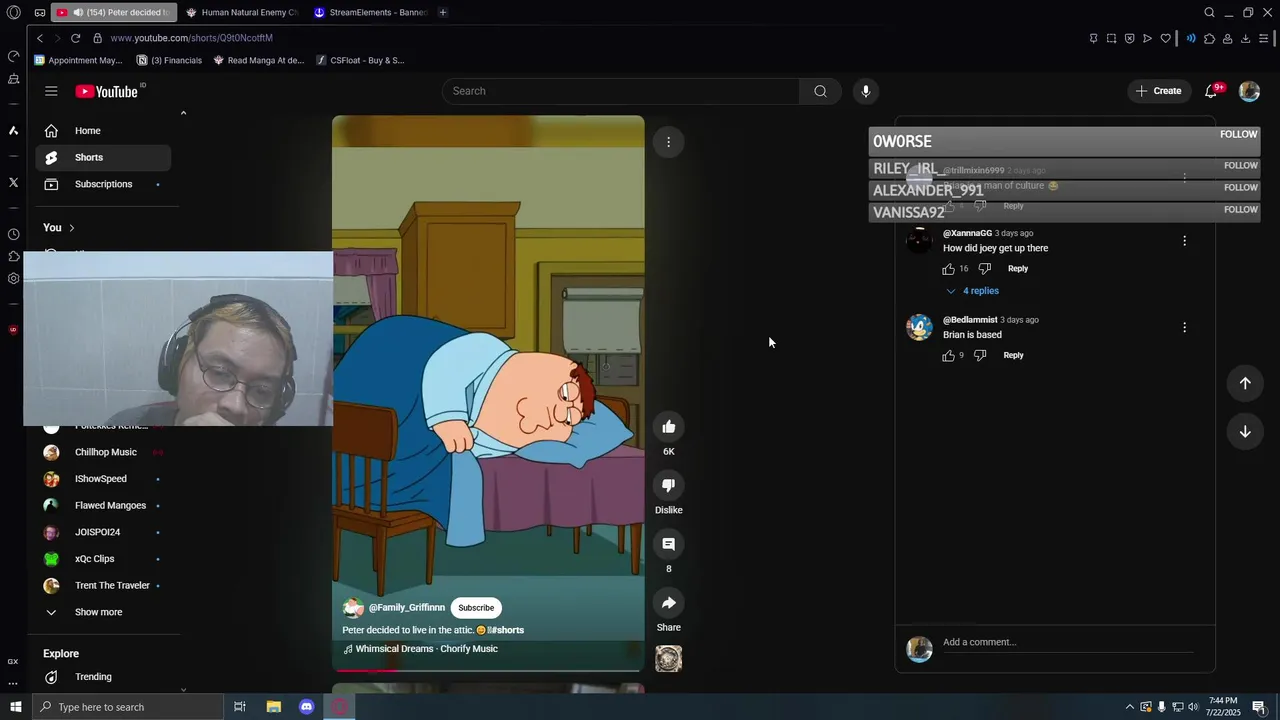Open Subscriptions in the YouTube sidebar
The width and height of the screenshot is (1280, 720).
[103, 184]
